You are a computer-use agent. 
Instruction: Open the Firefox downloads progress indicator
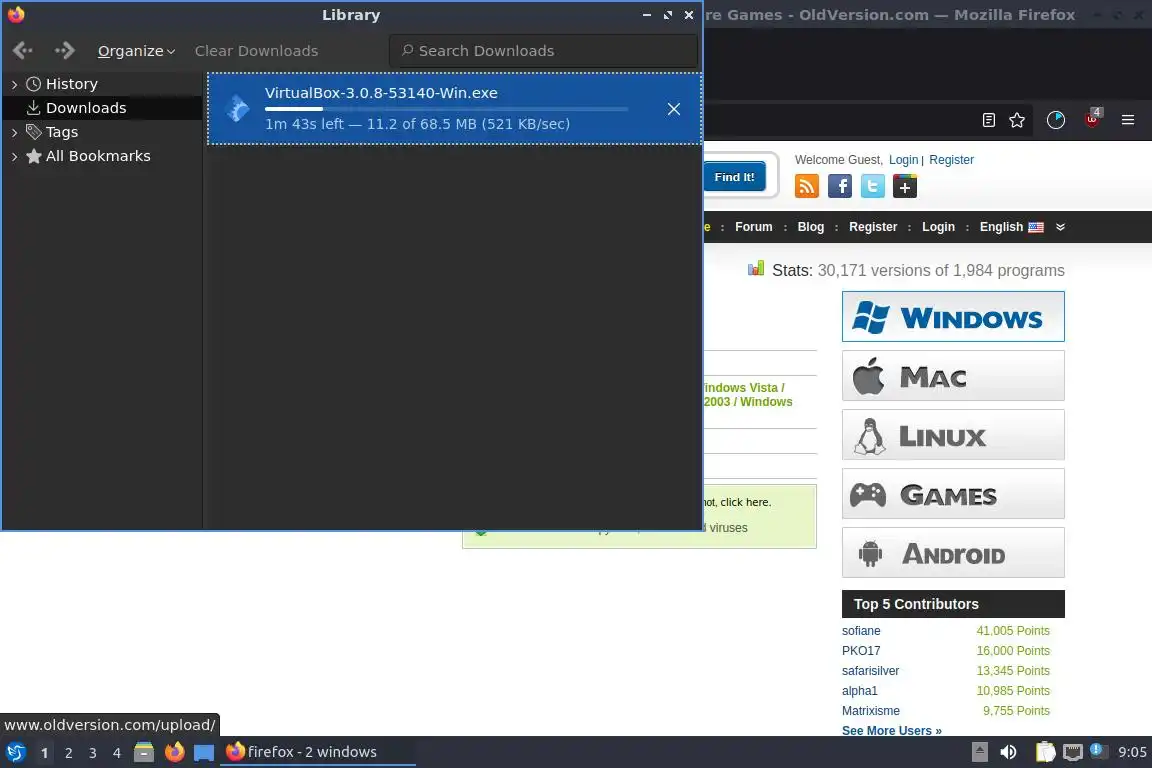tap(1056, 120)
